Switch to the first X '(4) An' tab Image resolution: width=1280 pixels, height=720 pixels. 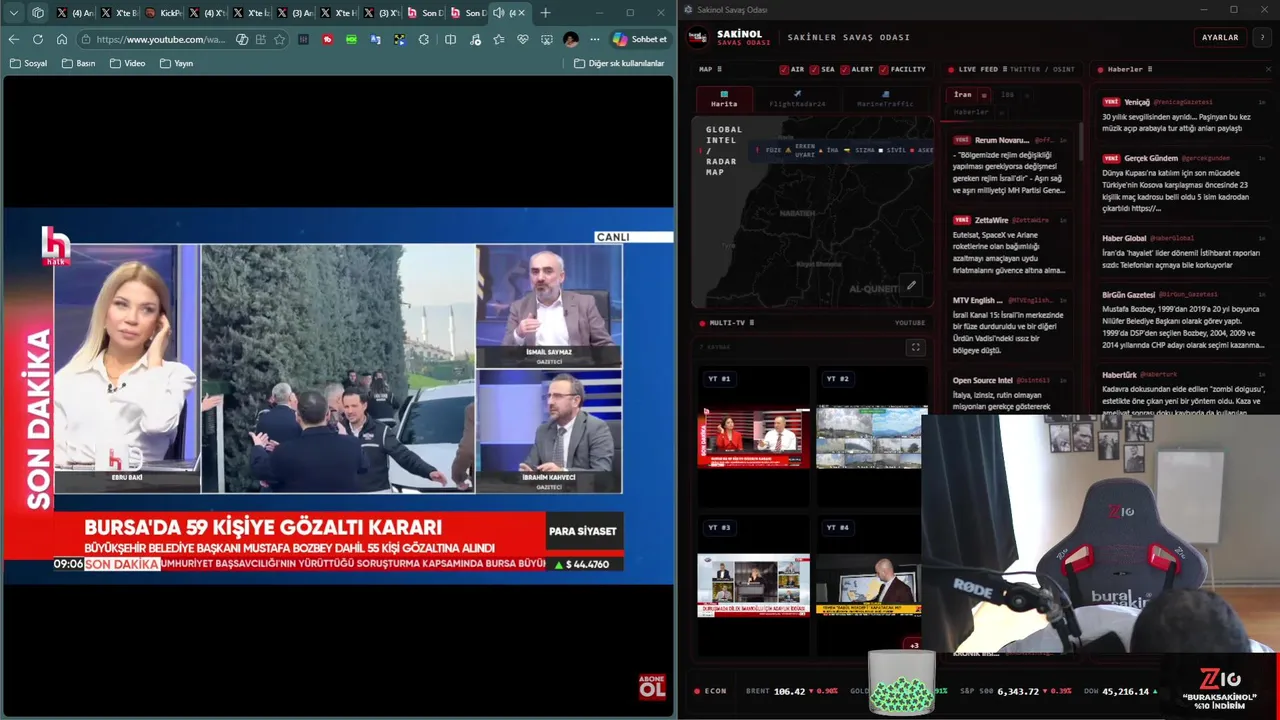click(76, 13)
